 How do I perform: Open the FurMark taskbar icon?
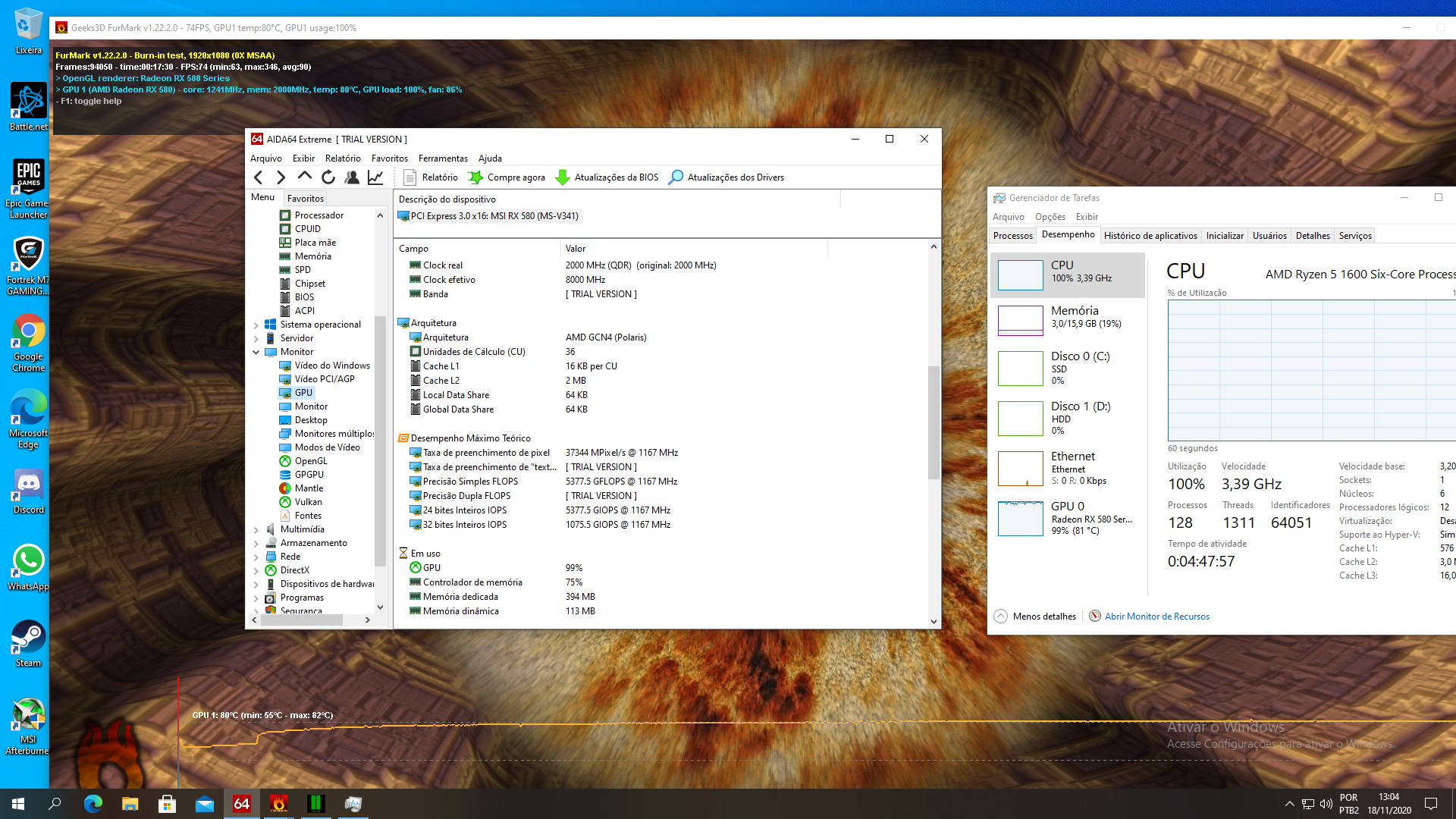click(279, 804)
